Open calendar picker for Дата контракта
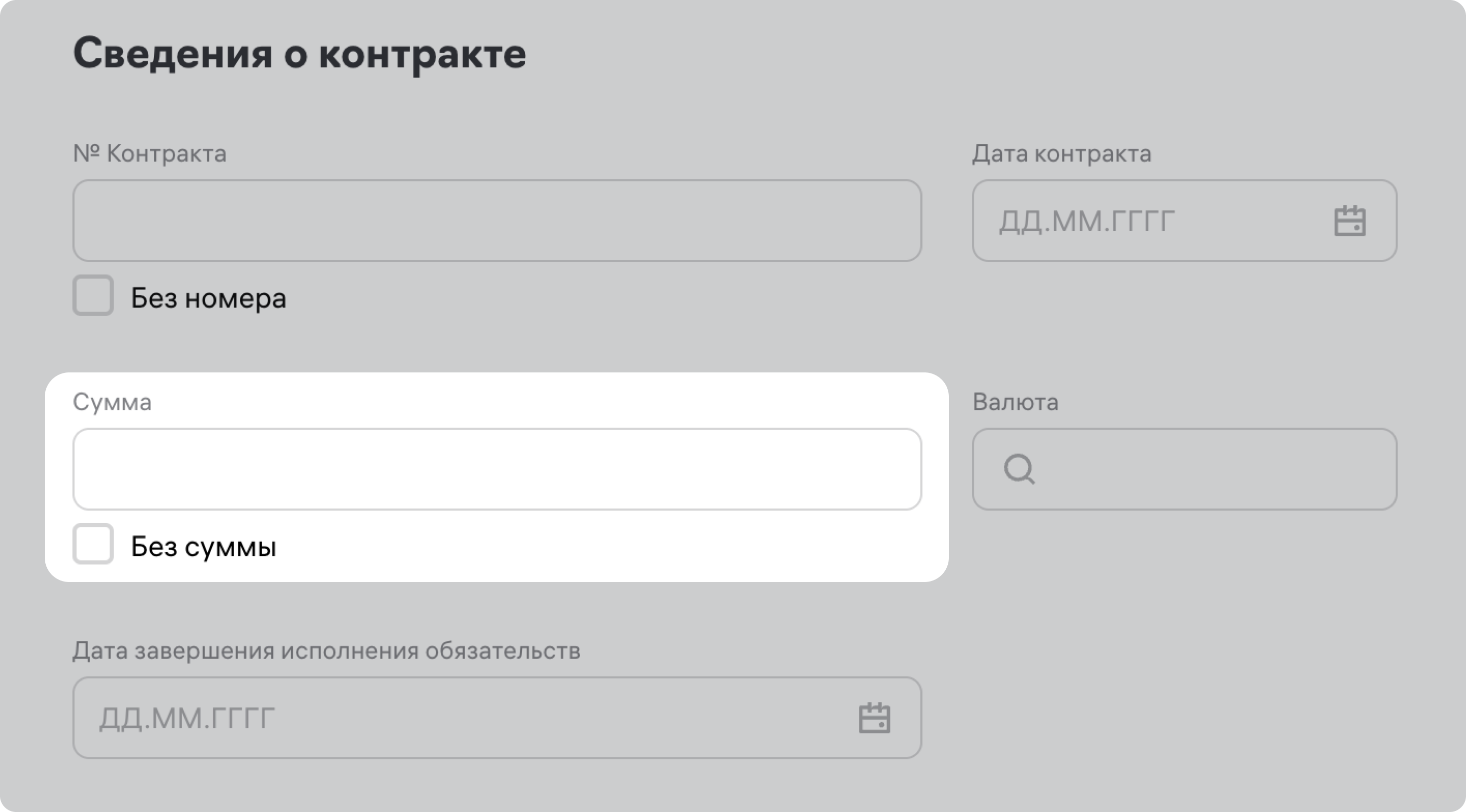The image size is (1466, 812). coord(1349,221)
